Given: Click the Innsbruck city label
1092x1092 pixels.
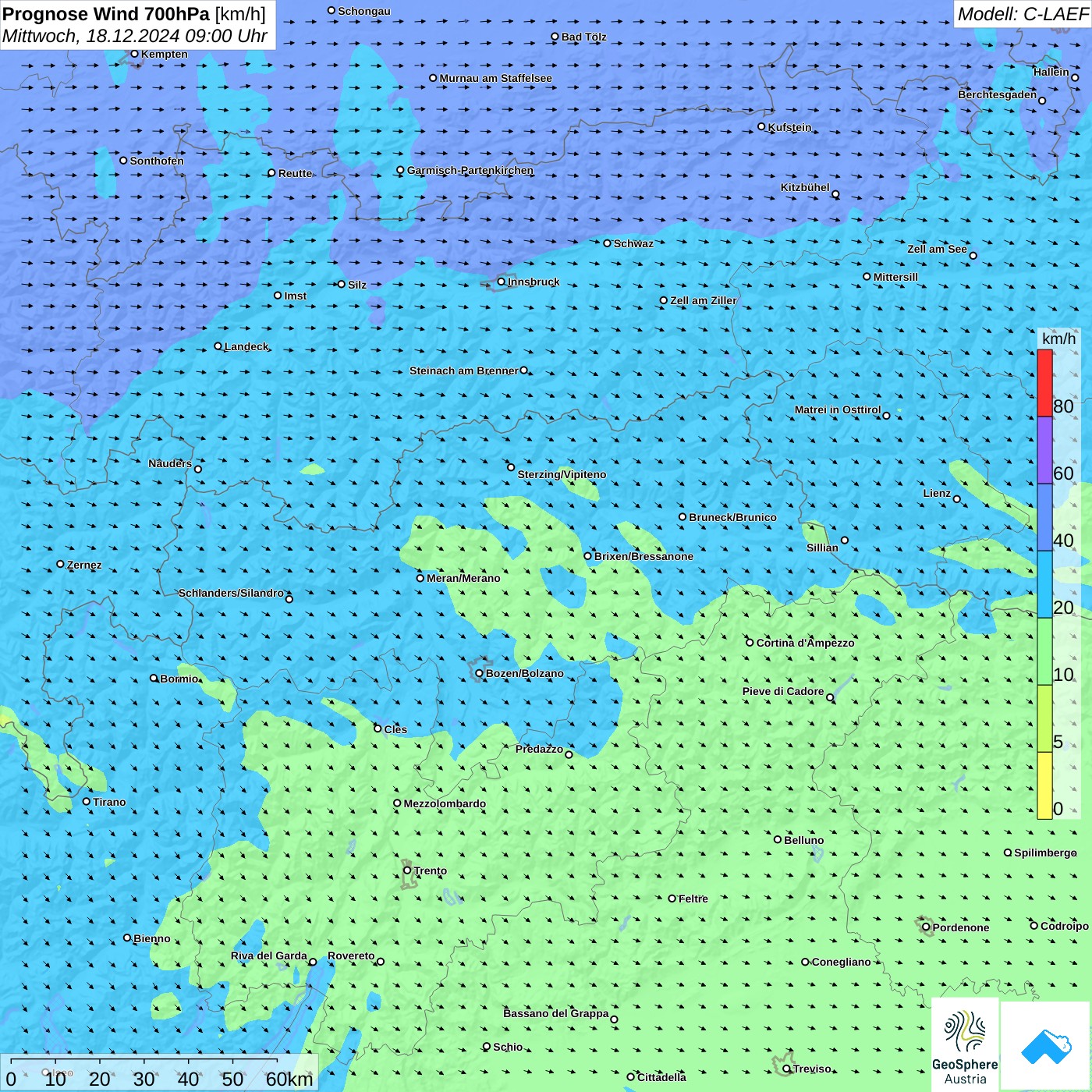Looking at the screenshot, I should point(534,282).
